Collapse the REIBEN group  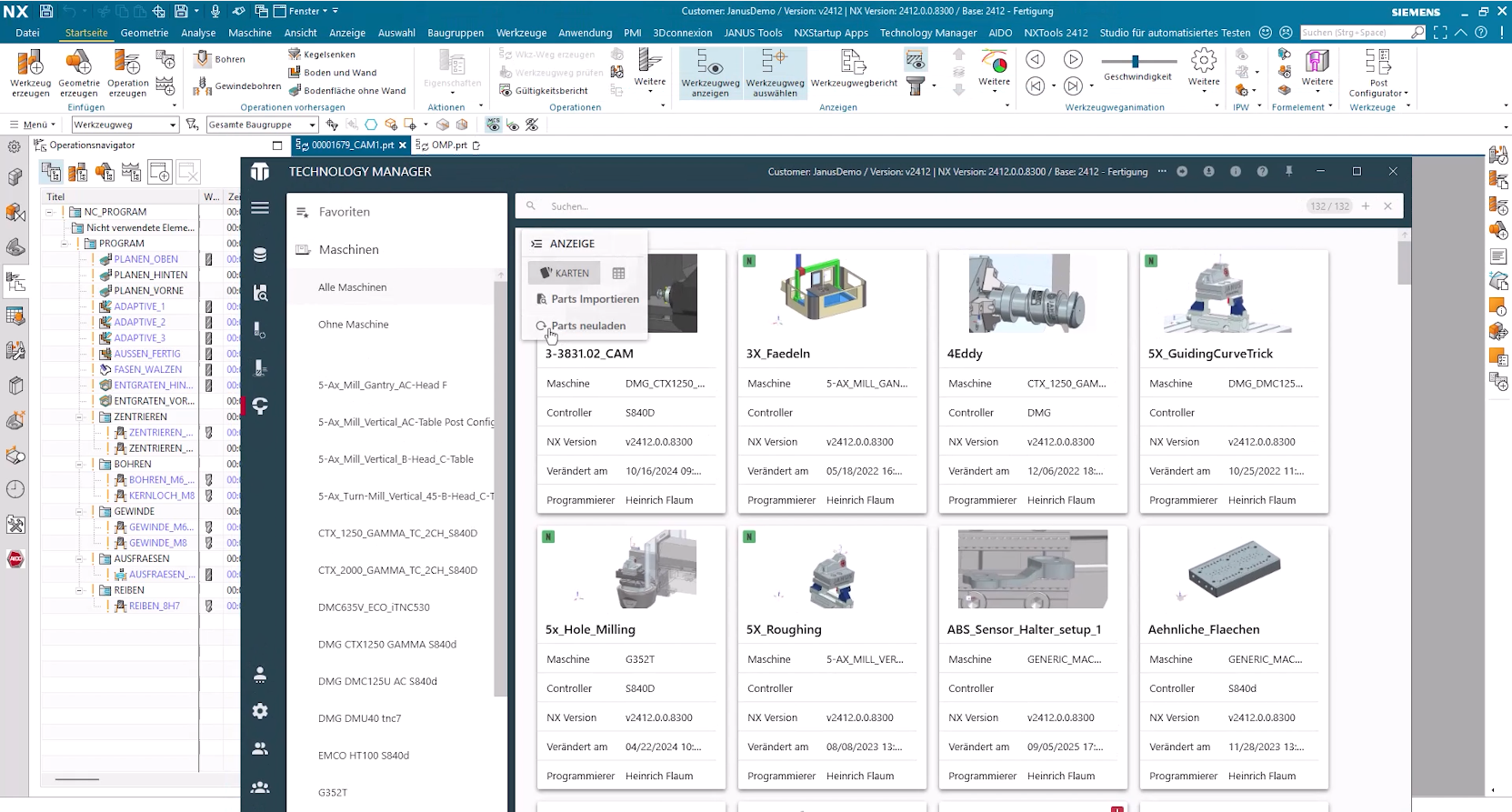80,590
